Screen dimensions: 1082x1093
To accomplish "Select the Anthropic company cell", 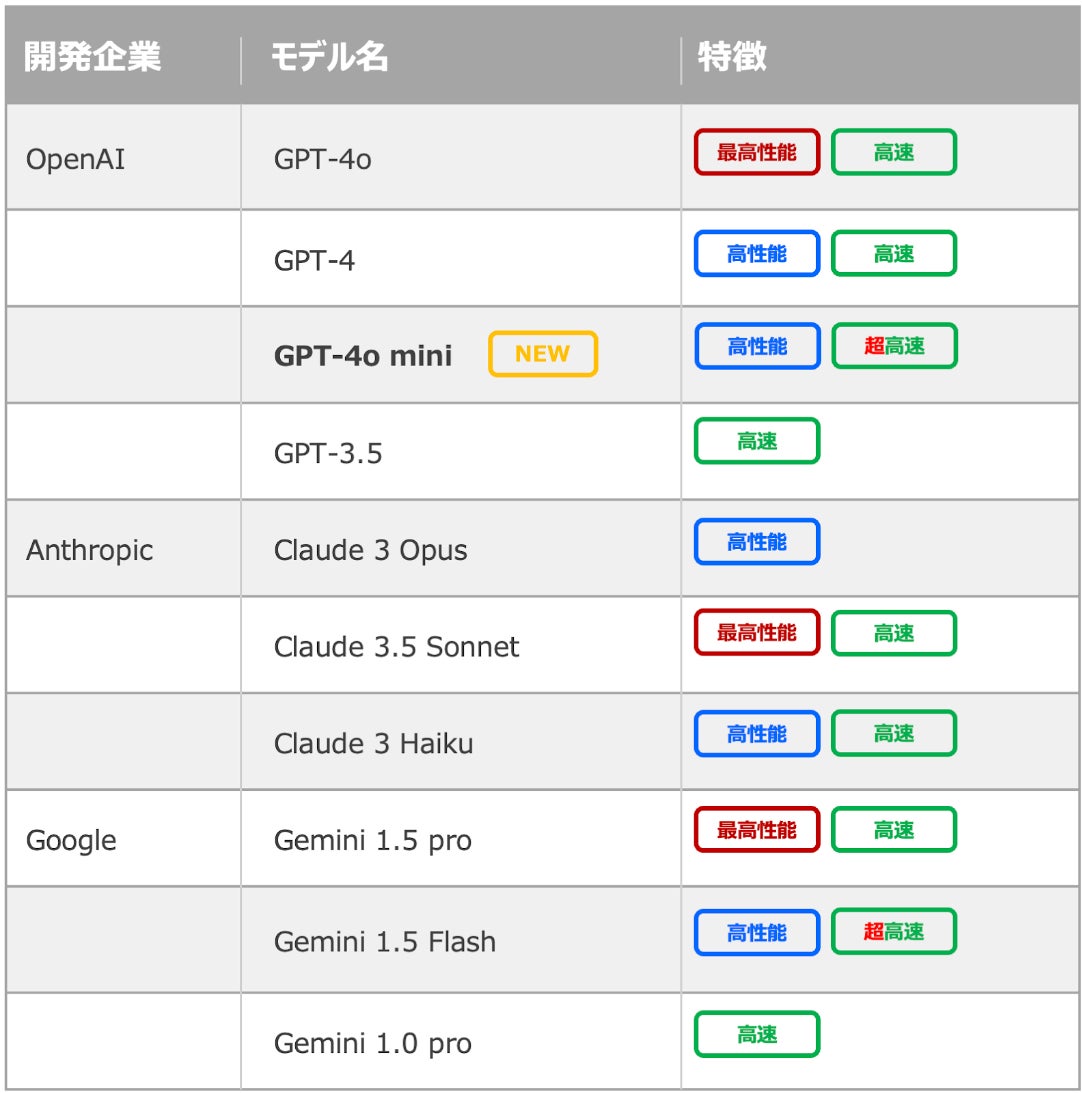I will point(90,550).
